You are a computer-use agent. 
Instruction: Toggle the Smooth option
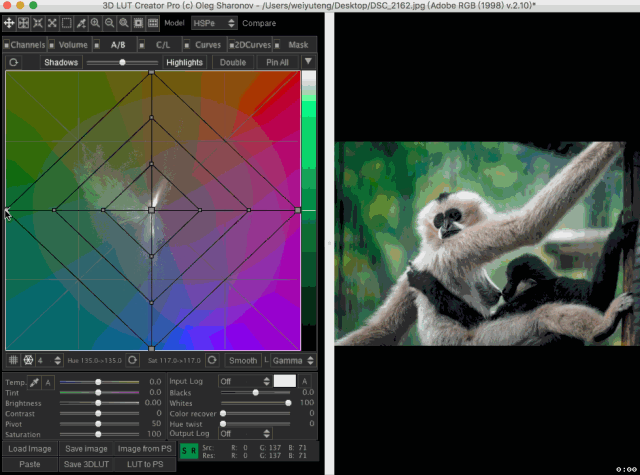click(x=243, y=360)
